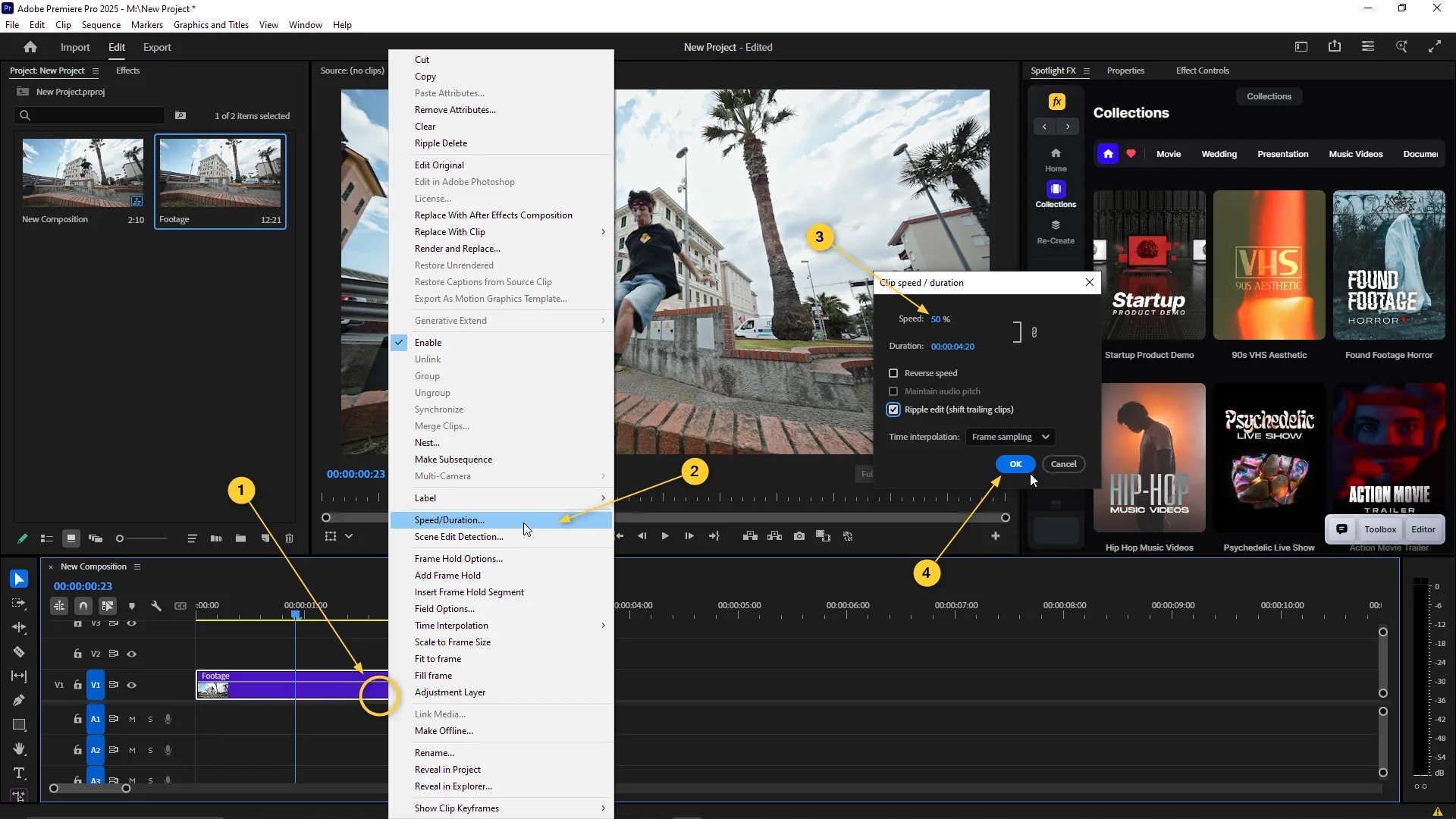Click the Speed 50 % value field
The width and height of the screenshot is (1456, 819).
coord(940,319)
